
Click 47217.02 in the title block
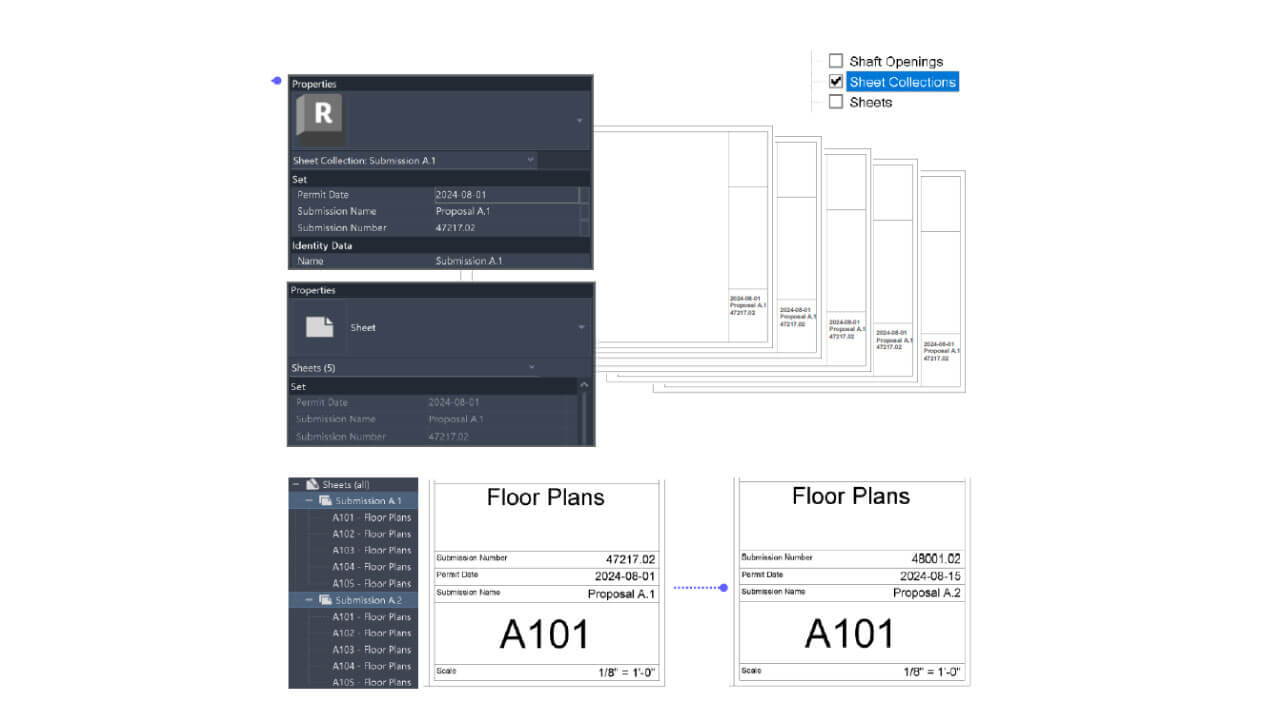[630, 559]
